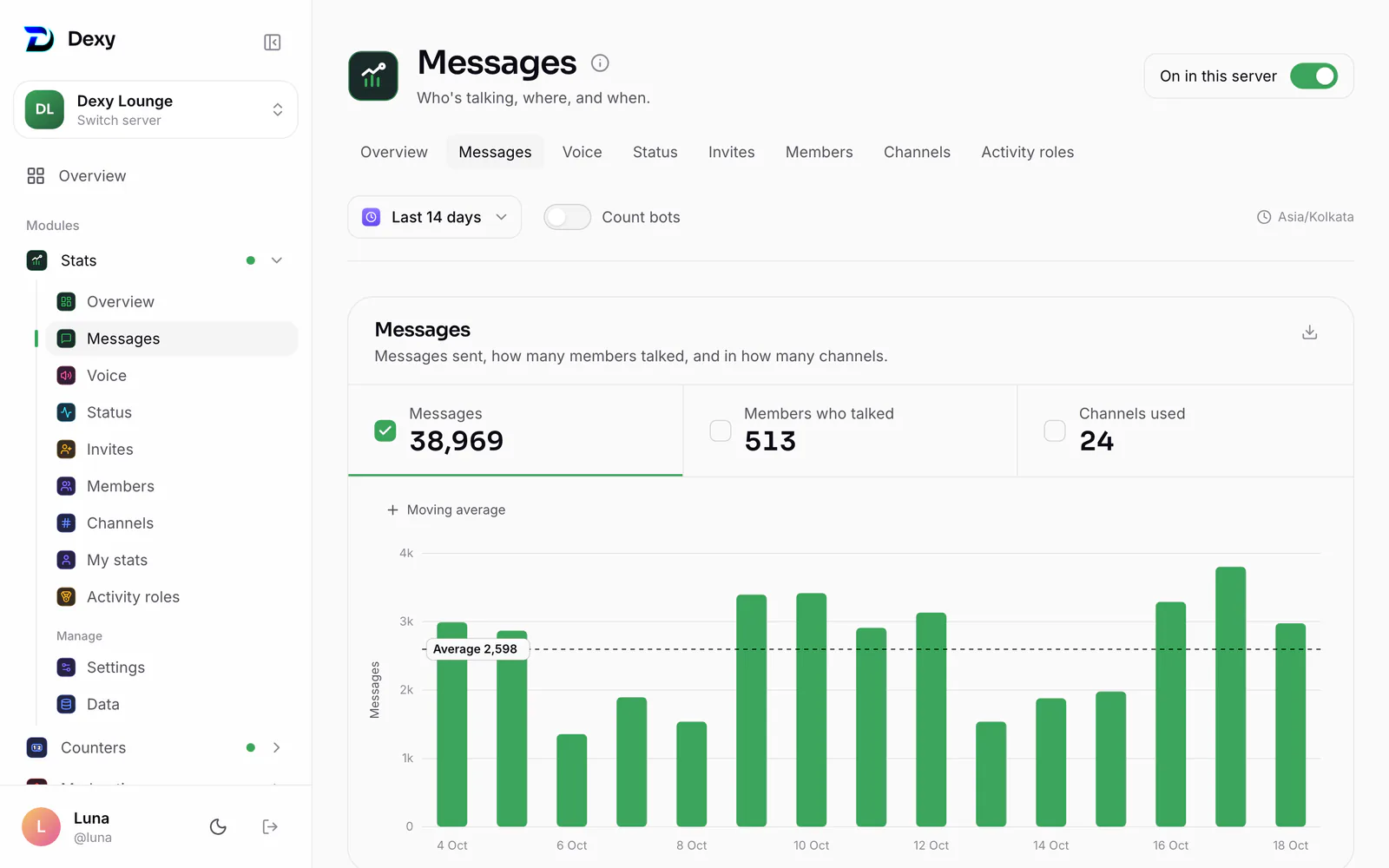Click the Messages chat icon in sidebar
1389x868 pixels.
[66, 339]
